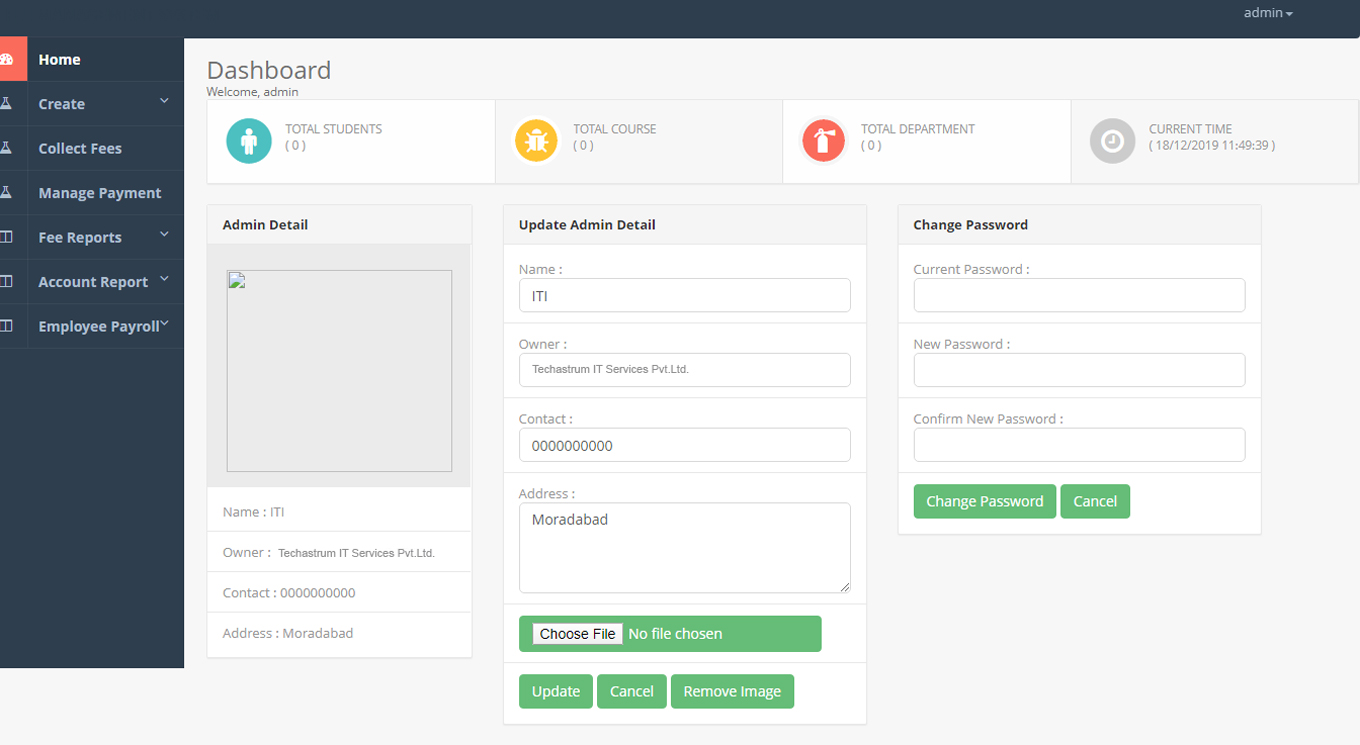Focus the New Password field
Viewport: 1360px width, 745px height.
point(1080,370)
